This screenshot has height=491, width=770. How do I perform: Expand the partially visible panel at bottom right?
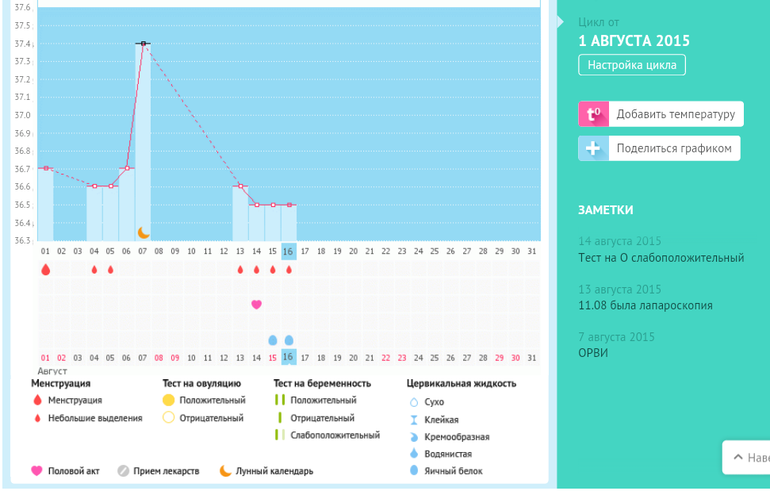click(746, 457)
